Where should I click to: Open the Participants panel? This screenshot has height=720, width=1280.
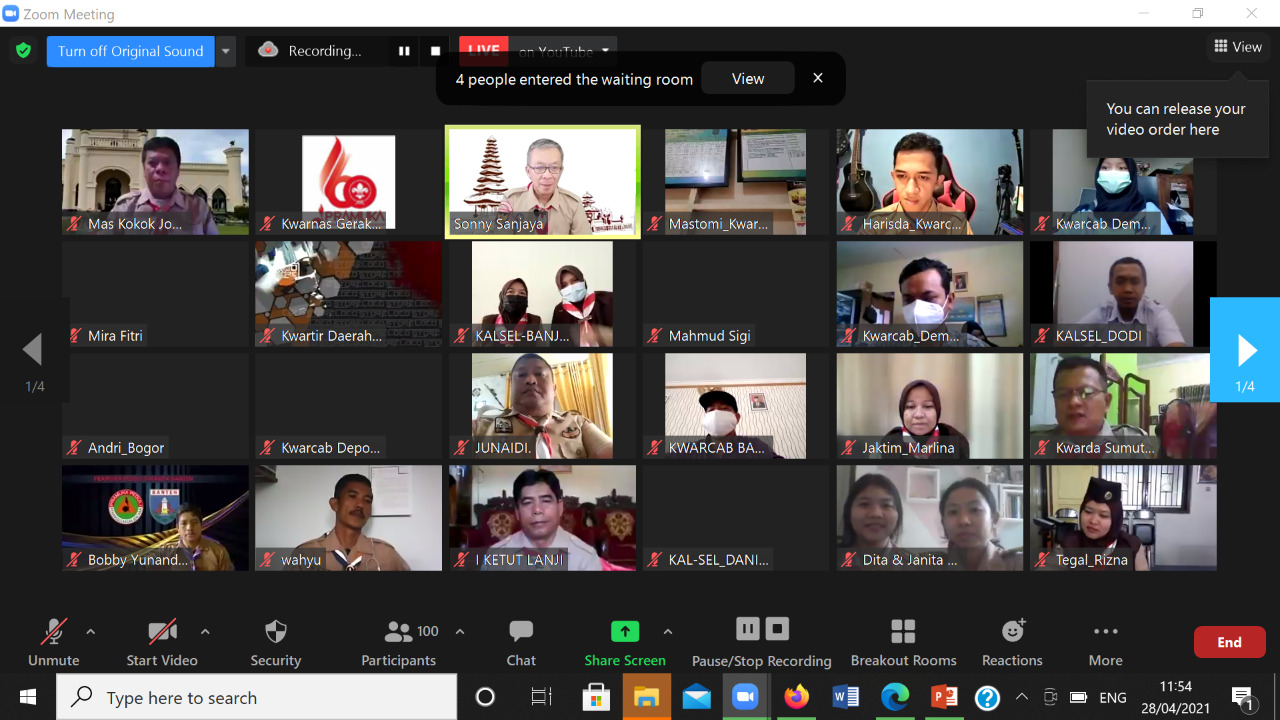coord(398,642)
